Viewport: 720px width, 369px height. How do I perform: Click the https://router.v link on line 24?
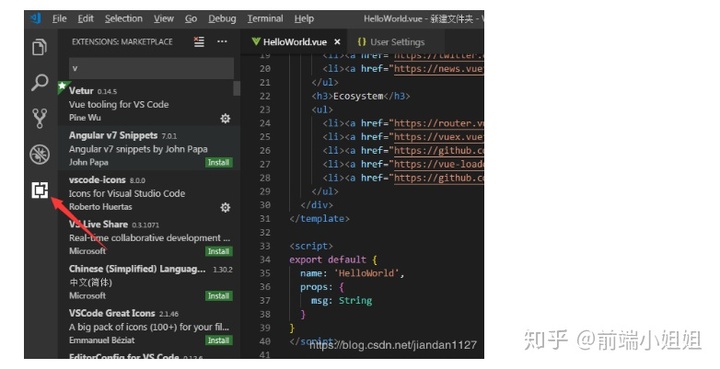[439, 123]
